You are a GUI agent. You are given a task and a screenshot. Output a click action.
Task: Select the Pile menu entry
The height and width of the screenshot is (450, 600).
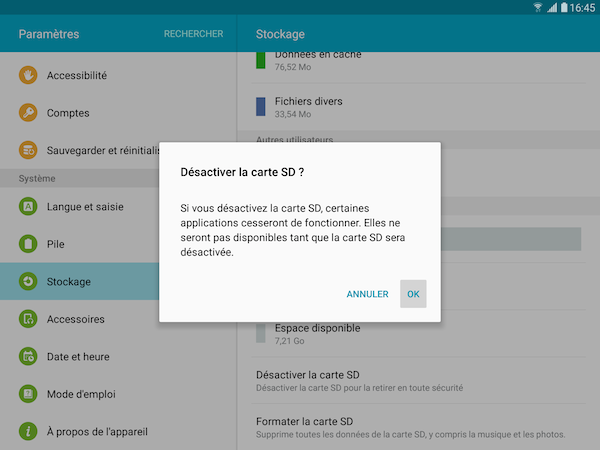[80, 244]
